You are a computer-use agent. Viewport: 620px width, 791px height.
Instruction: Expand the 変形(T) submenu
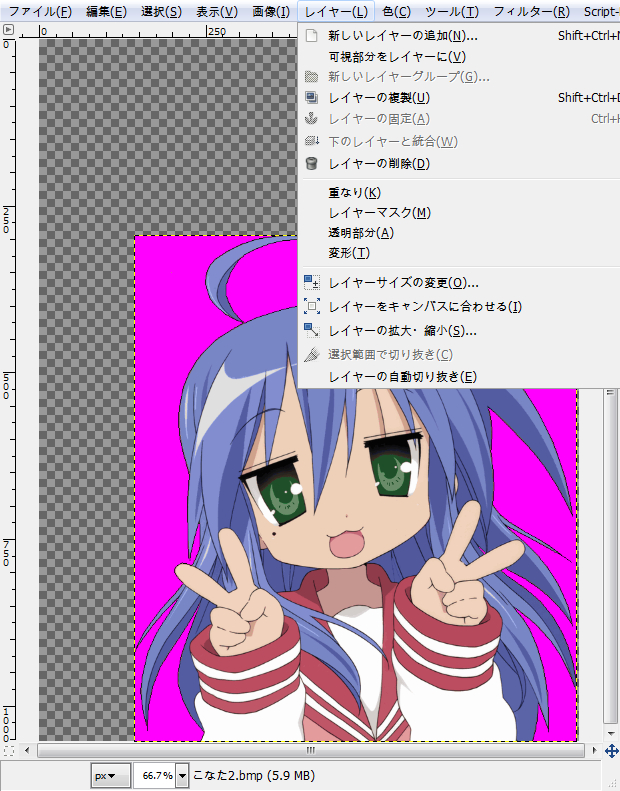459,253
